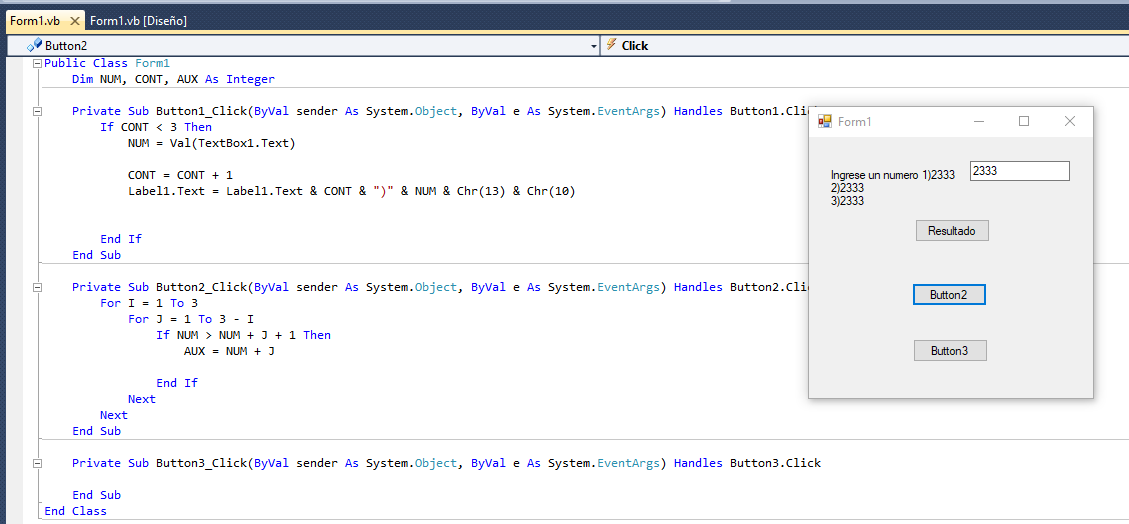
Task: Collapse the Public Class Form1 block
Action: [x=38, y=63]
